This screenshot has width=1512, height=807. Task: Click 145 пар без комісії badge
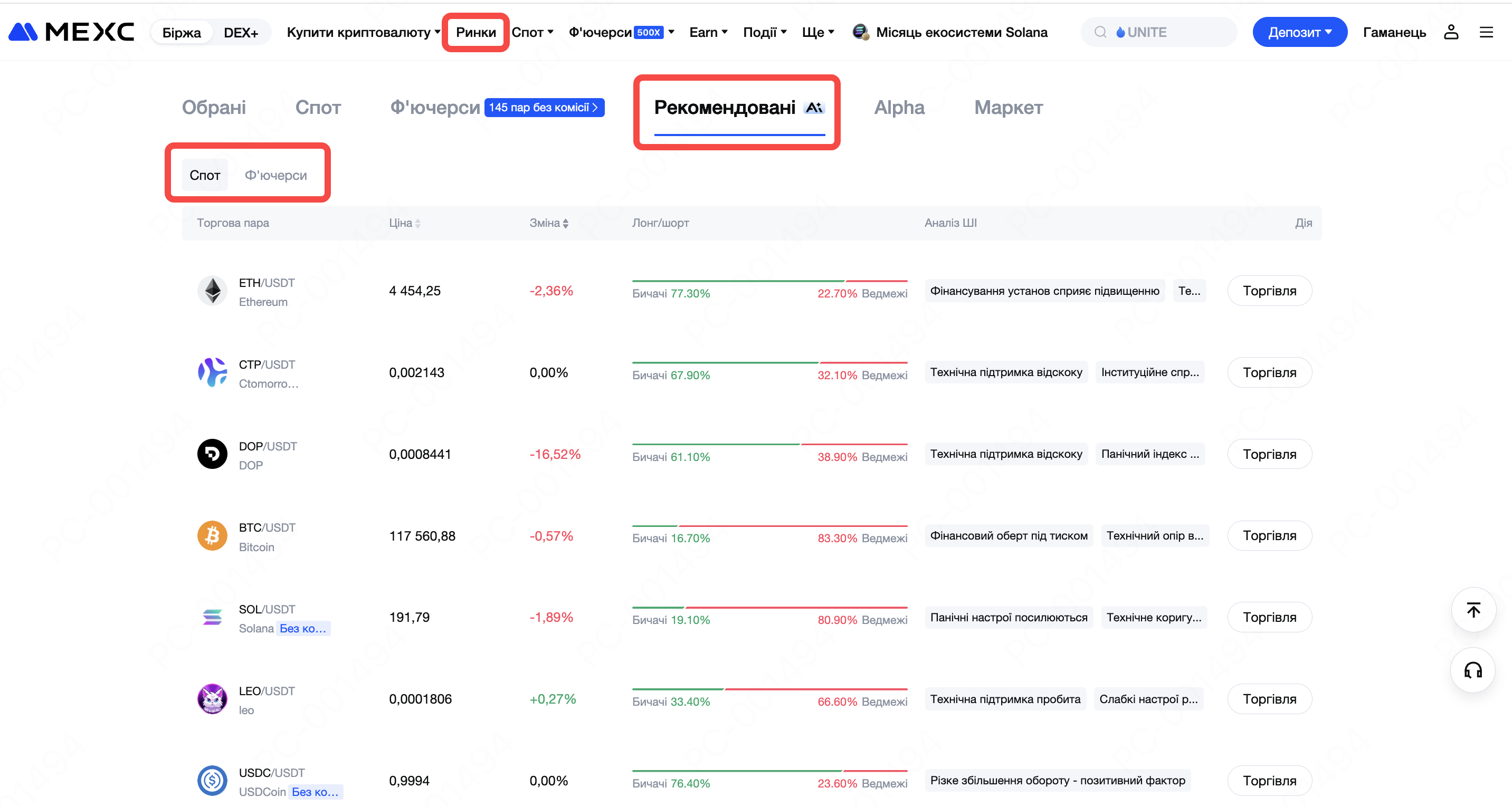(x=544, y=107)
